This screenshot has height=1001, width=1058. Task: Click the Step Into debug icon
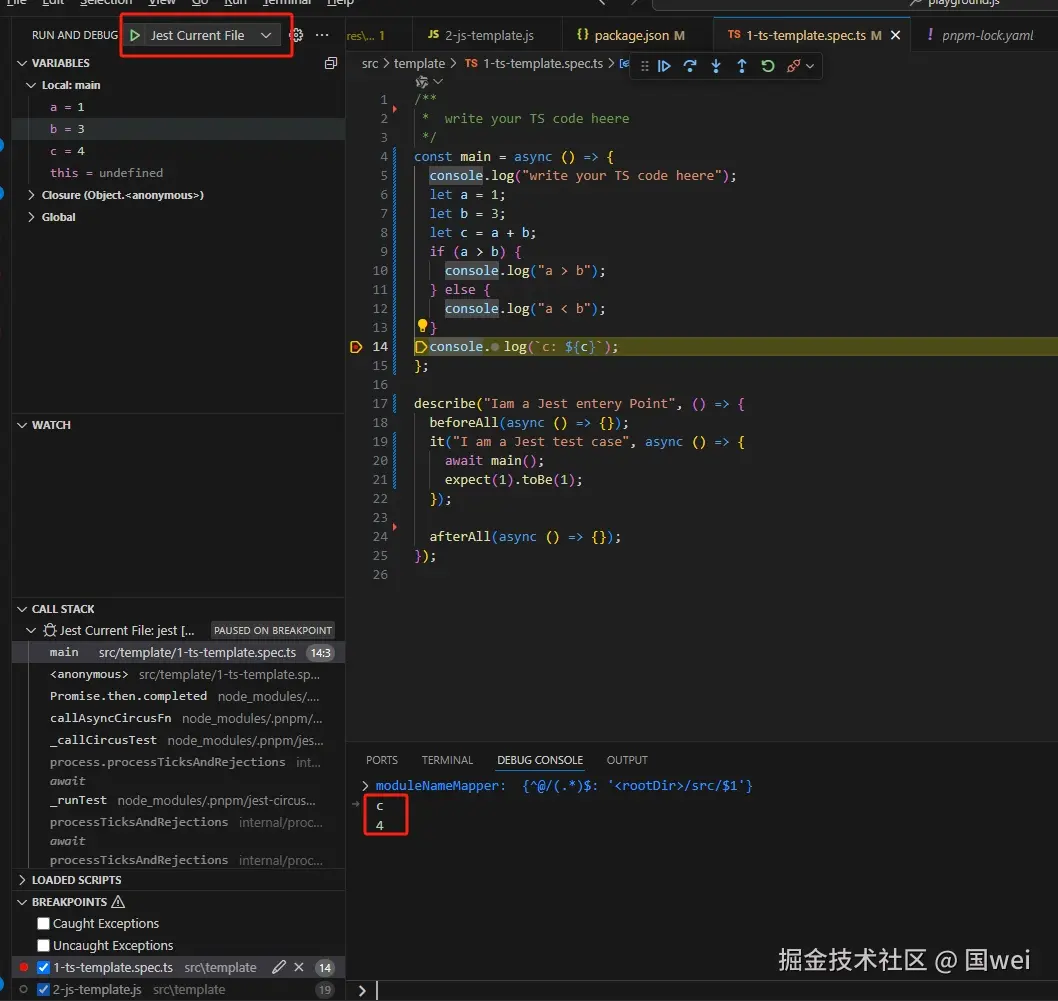coord(717,66)
